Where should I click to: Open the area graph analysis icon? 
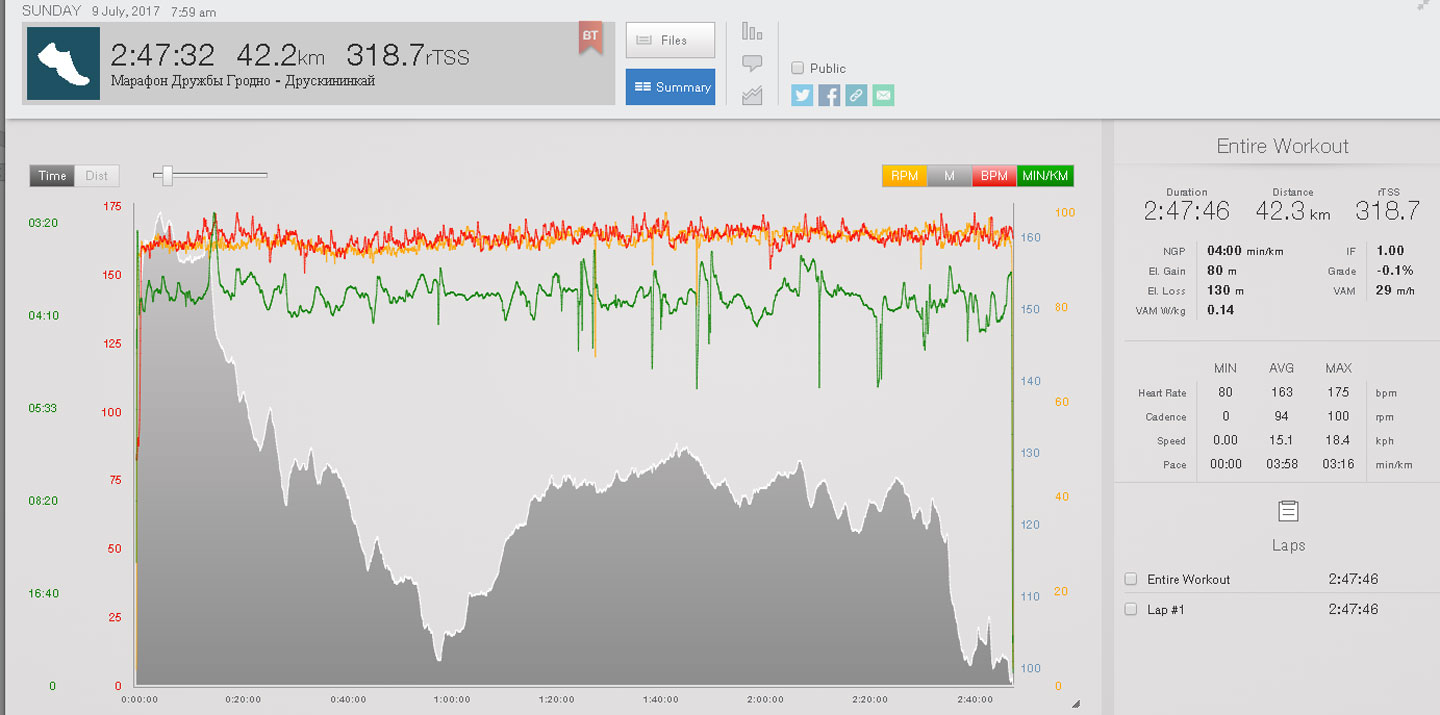pyautogui.click(x=752, y=96)
